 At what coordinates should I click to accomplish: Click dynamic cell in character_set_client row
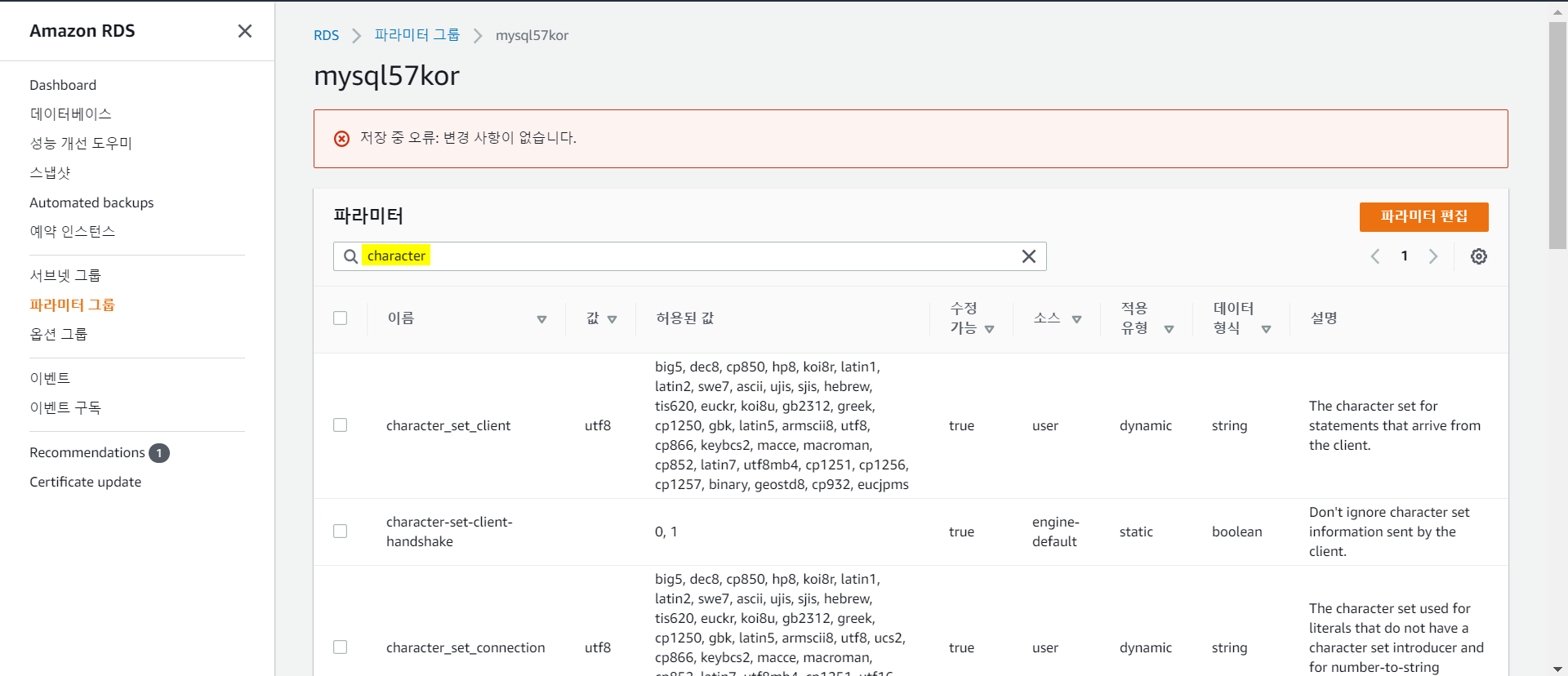coord(1146,425)
